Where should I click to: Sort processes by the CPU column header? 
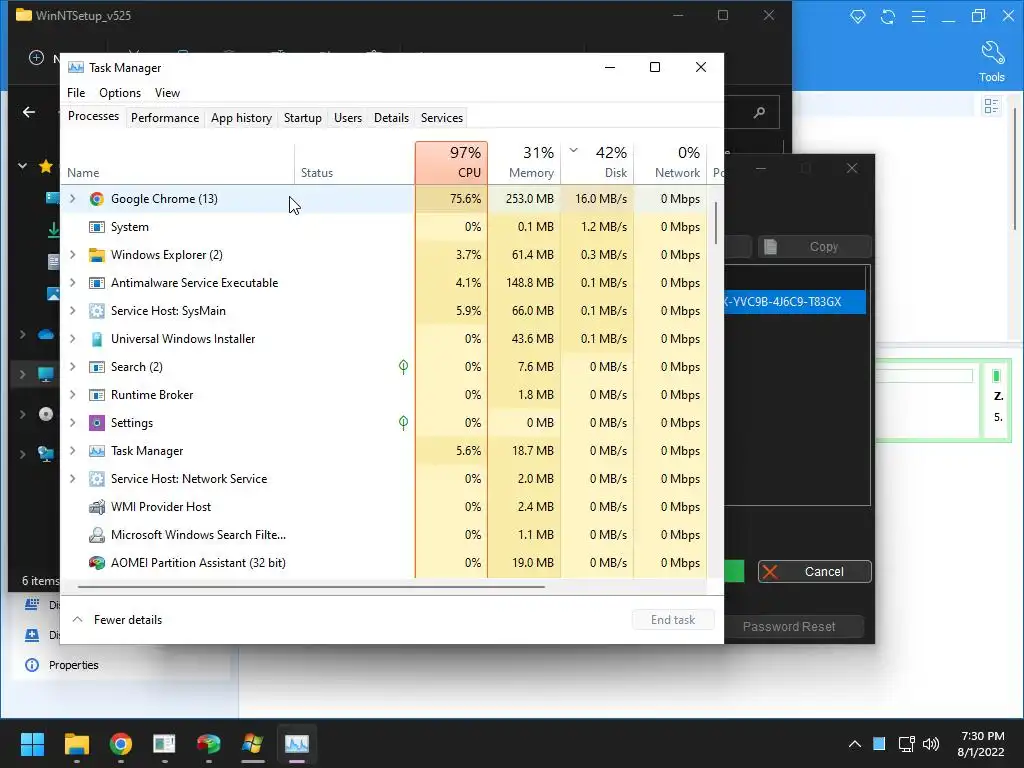451,163
